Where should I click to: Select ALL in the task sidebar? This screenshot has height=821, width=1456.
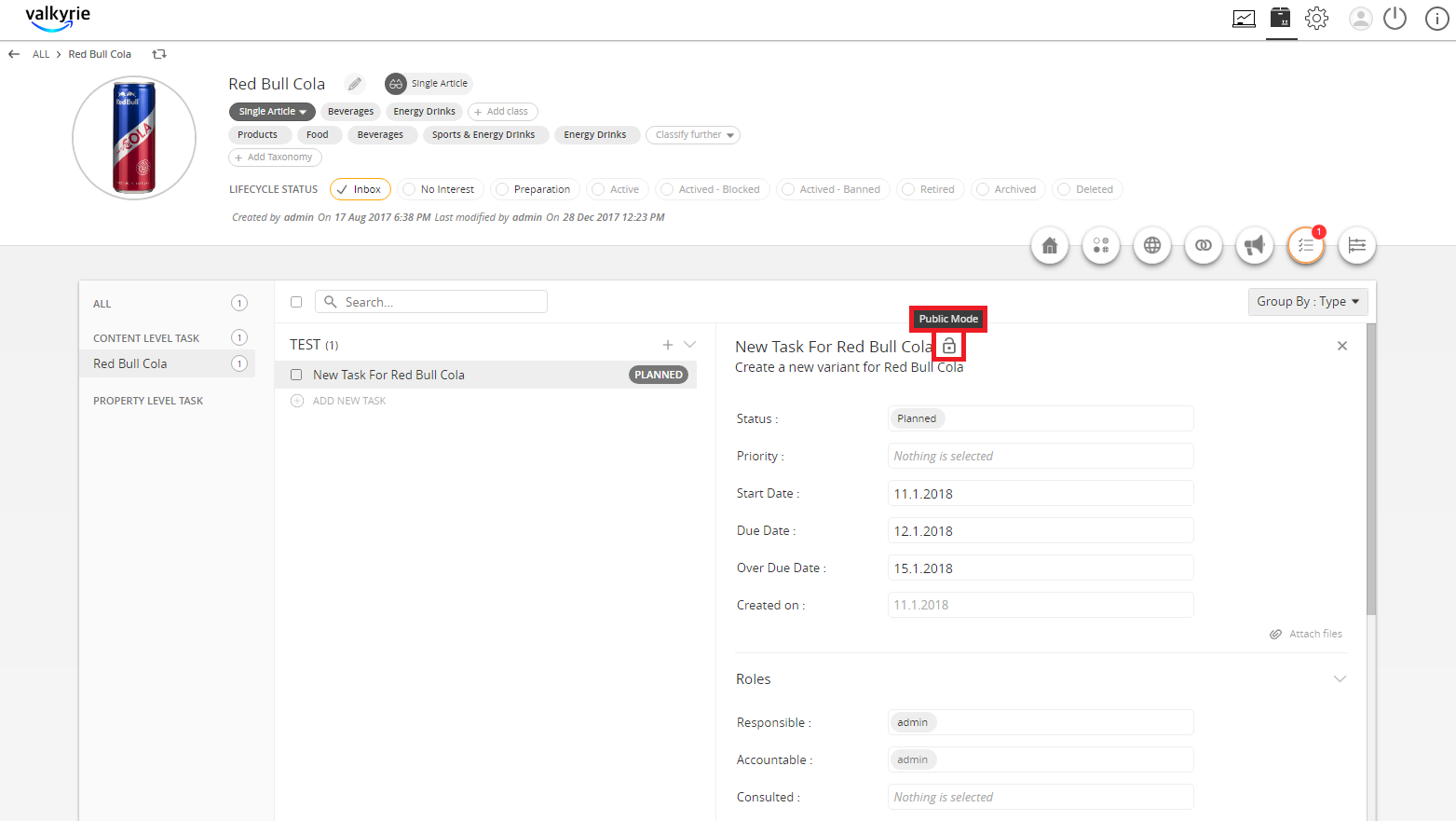[x=102, y=304]
